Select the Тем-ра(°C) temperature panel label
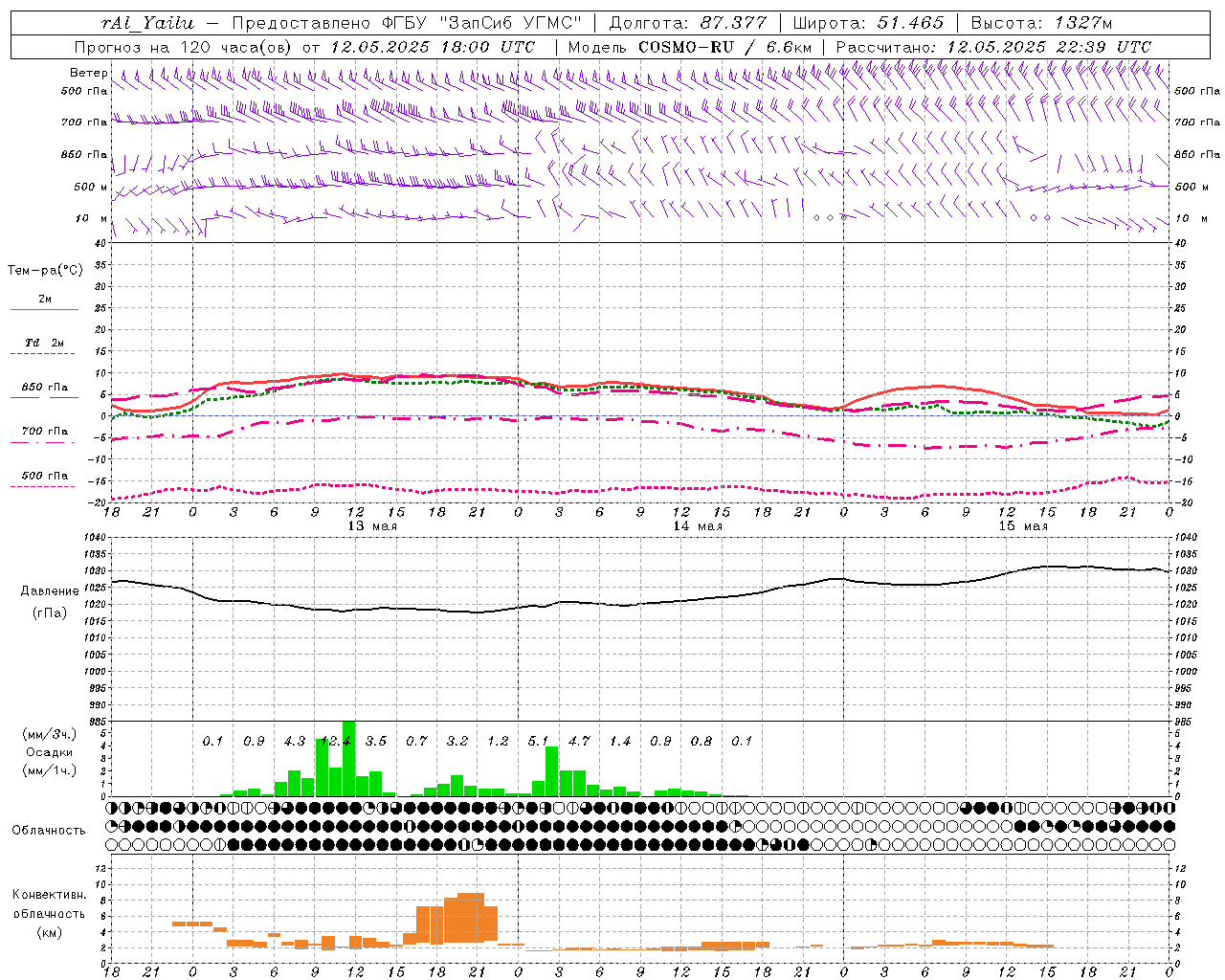The height and width of the screenshot is (980, 1225). click(x=45, y=271)
